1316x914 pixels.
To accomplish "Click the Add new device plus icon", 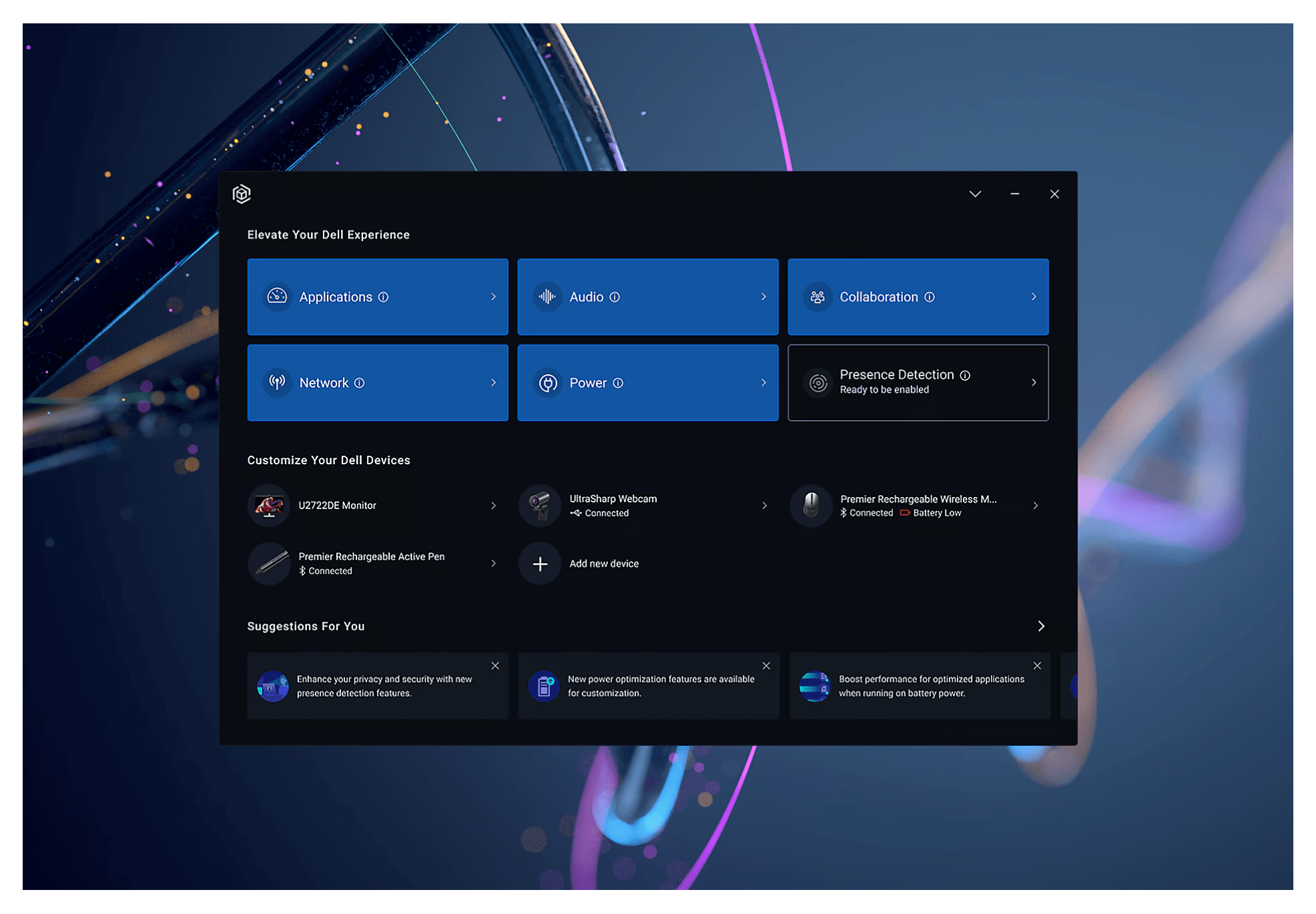I will (x=540, y=564).
